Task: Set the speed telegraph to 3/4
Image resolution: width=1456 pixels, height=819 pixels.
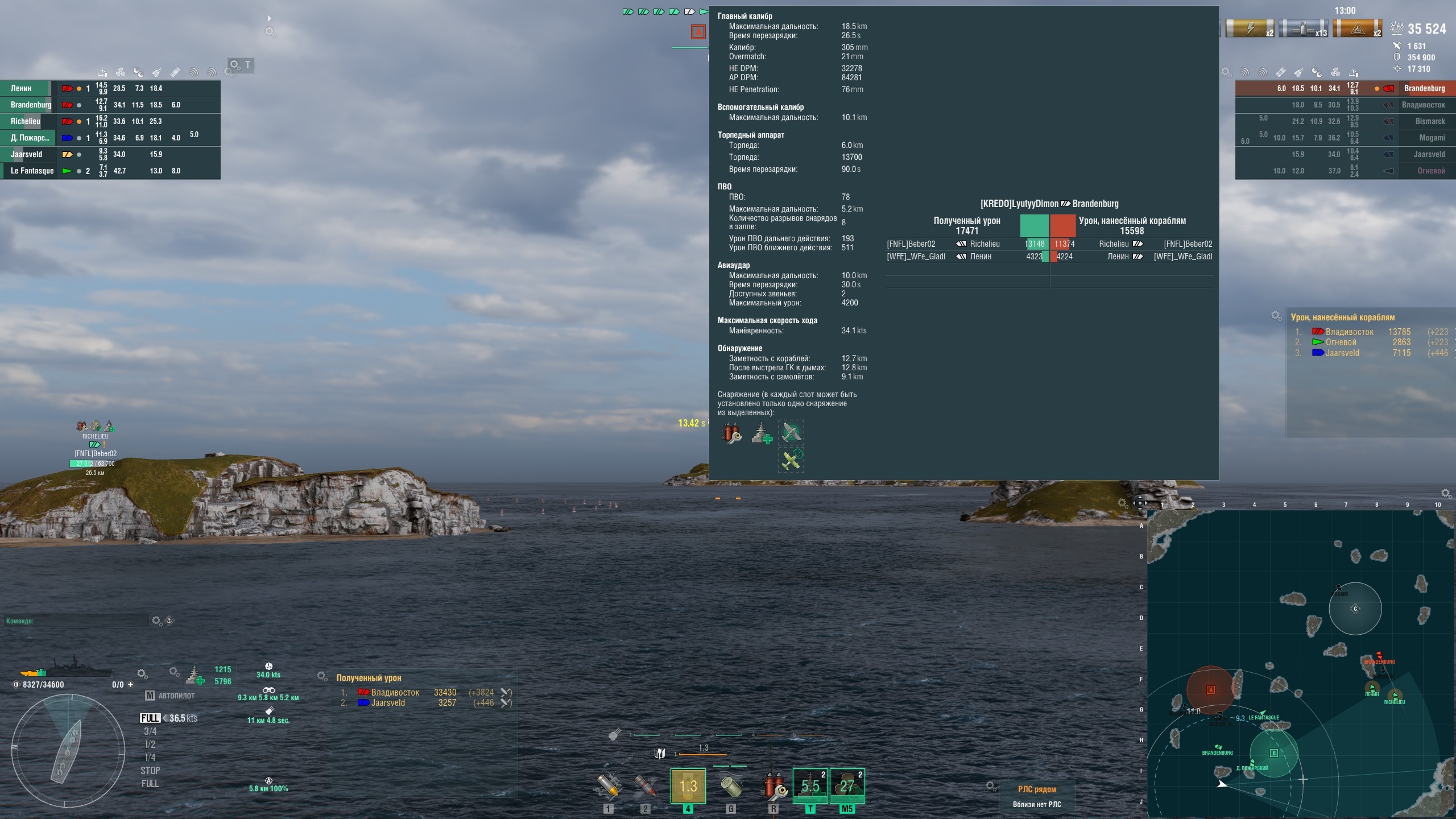Action: (150, 731)
